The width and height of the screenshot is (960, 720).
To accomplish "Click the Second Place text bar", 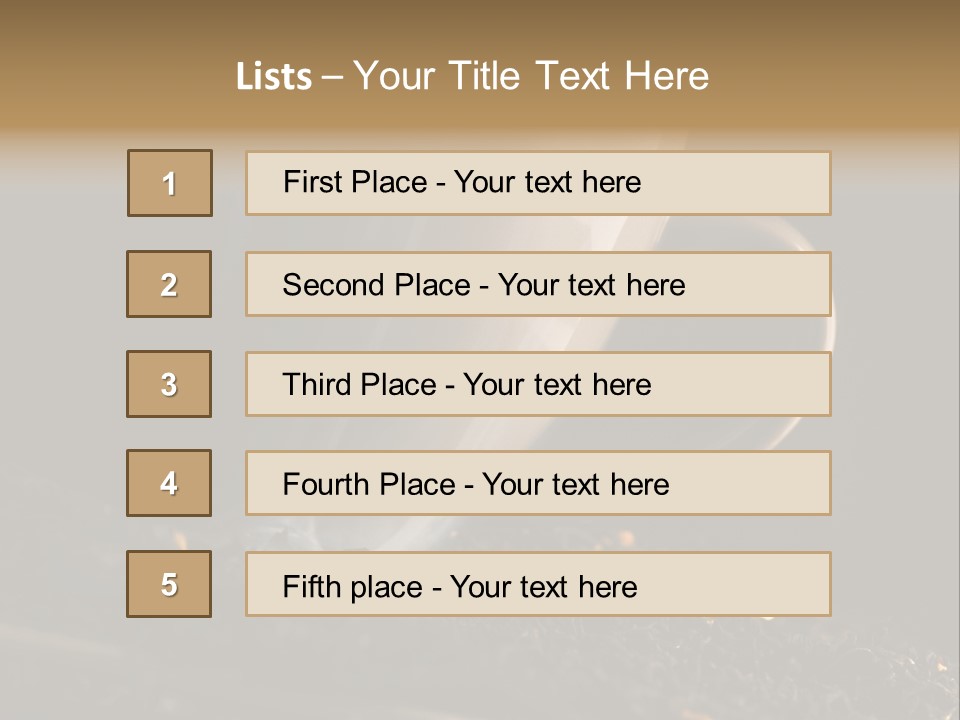I will coord(538,284).
